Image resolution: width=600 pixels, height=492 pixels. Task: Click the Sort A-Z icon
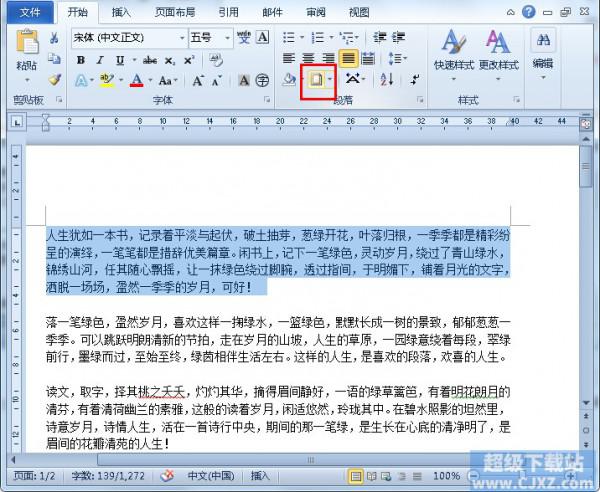387,80
